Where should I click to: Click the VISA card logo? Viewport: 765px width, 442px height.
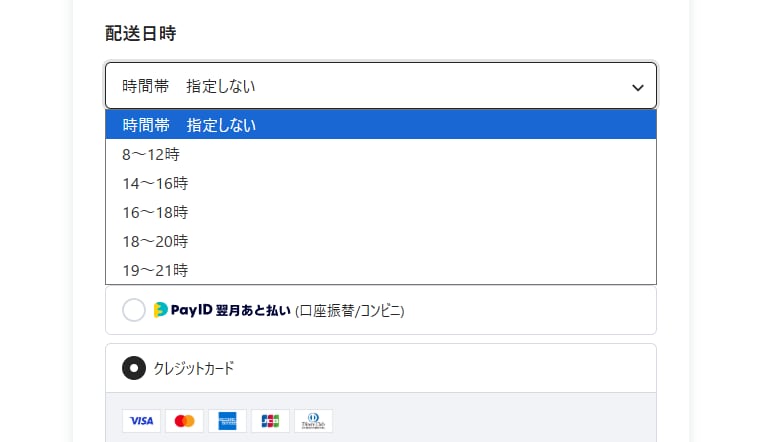click(141, 421)
